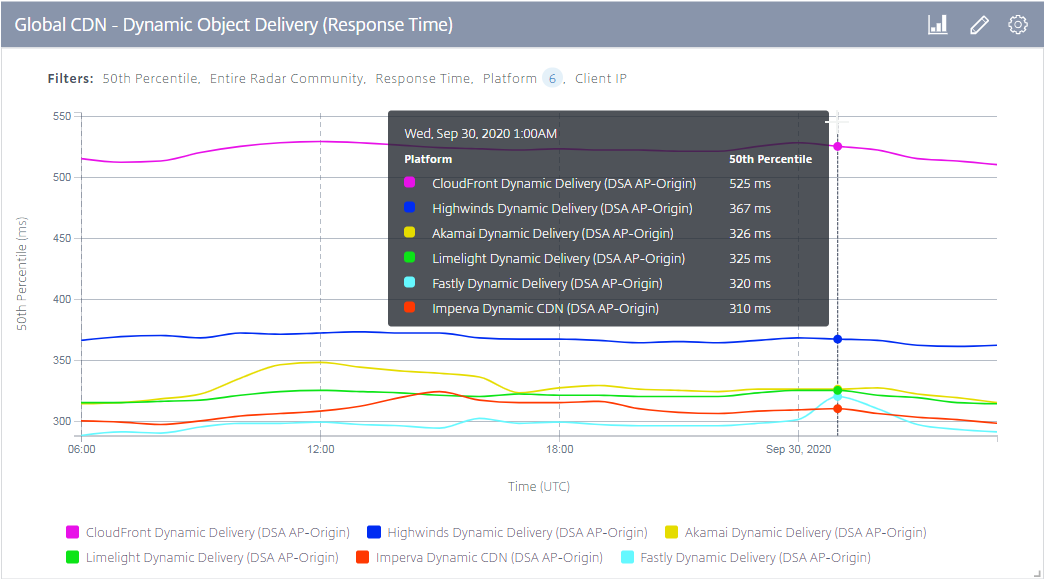1045x579 pixels.
Task: Click the widget title Global CDN text
Action: [x=234, y=25]
